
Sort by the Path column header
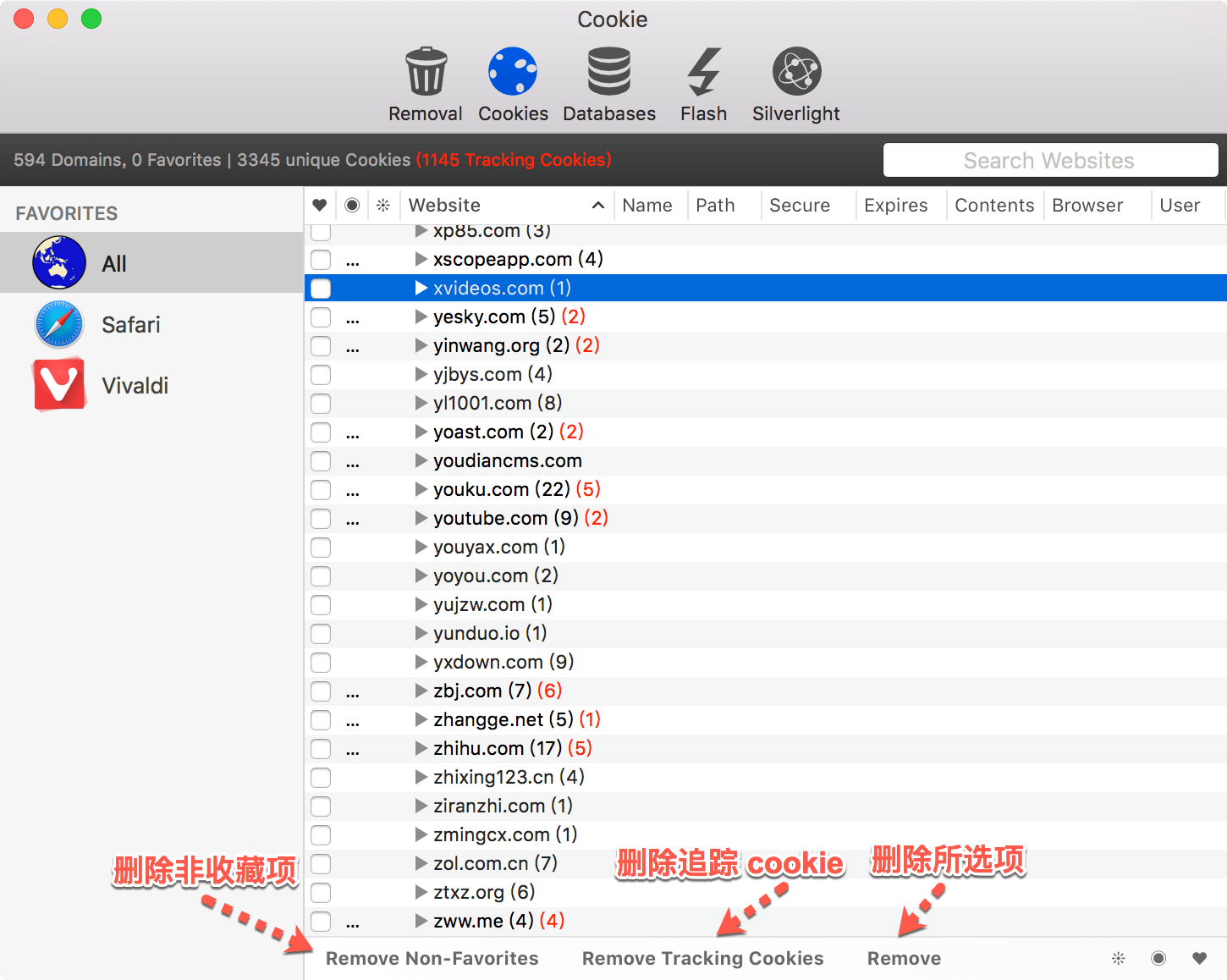(x=715, y=205)
